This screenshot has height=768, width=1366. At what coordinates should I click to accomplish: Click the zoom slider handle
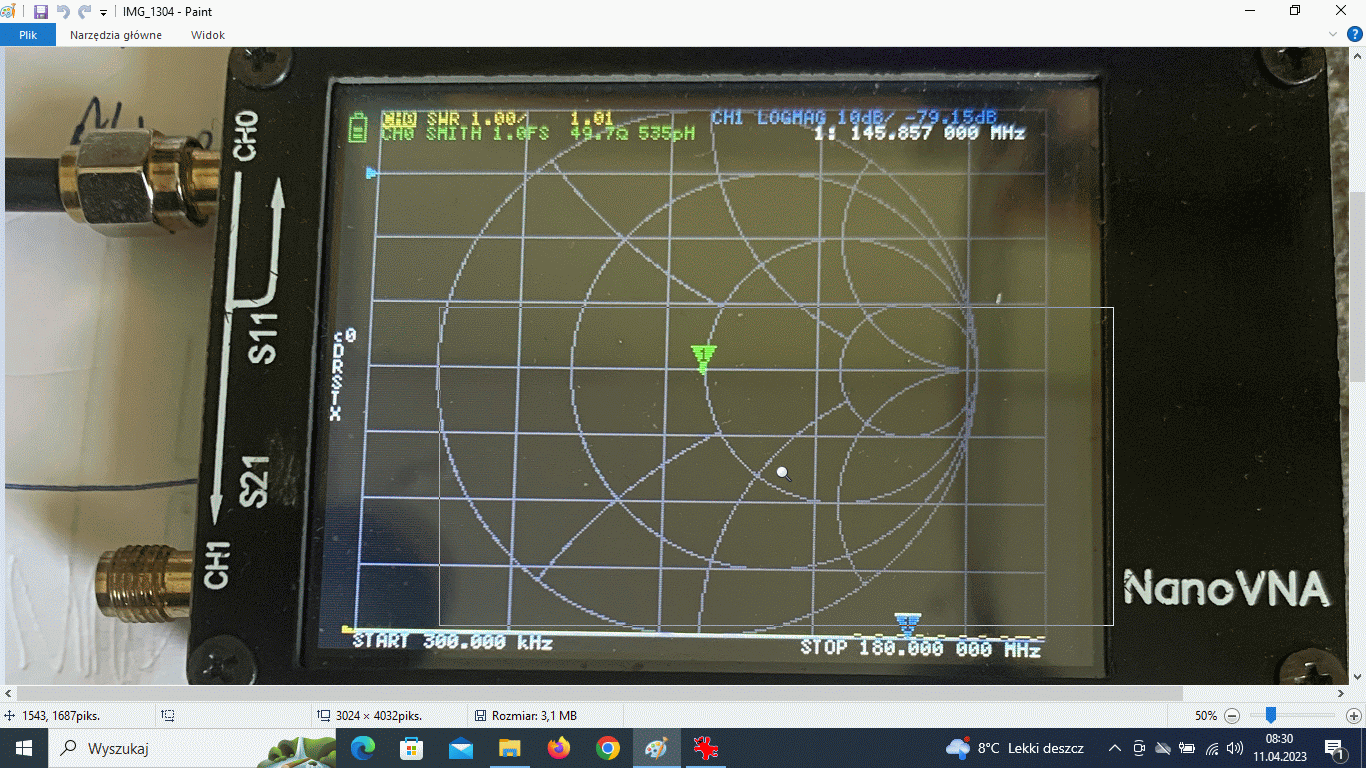(x=1271, y=716)
